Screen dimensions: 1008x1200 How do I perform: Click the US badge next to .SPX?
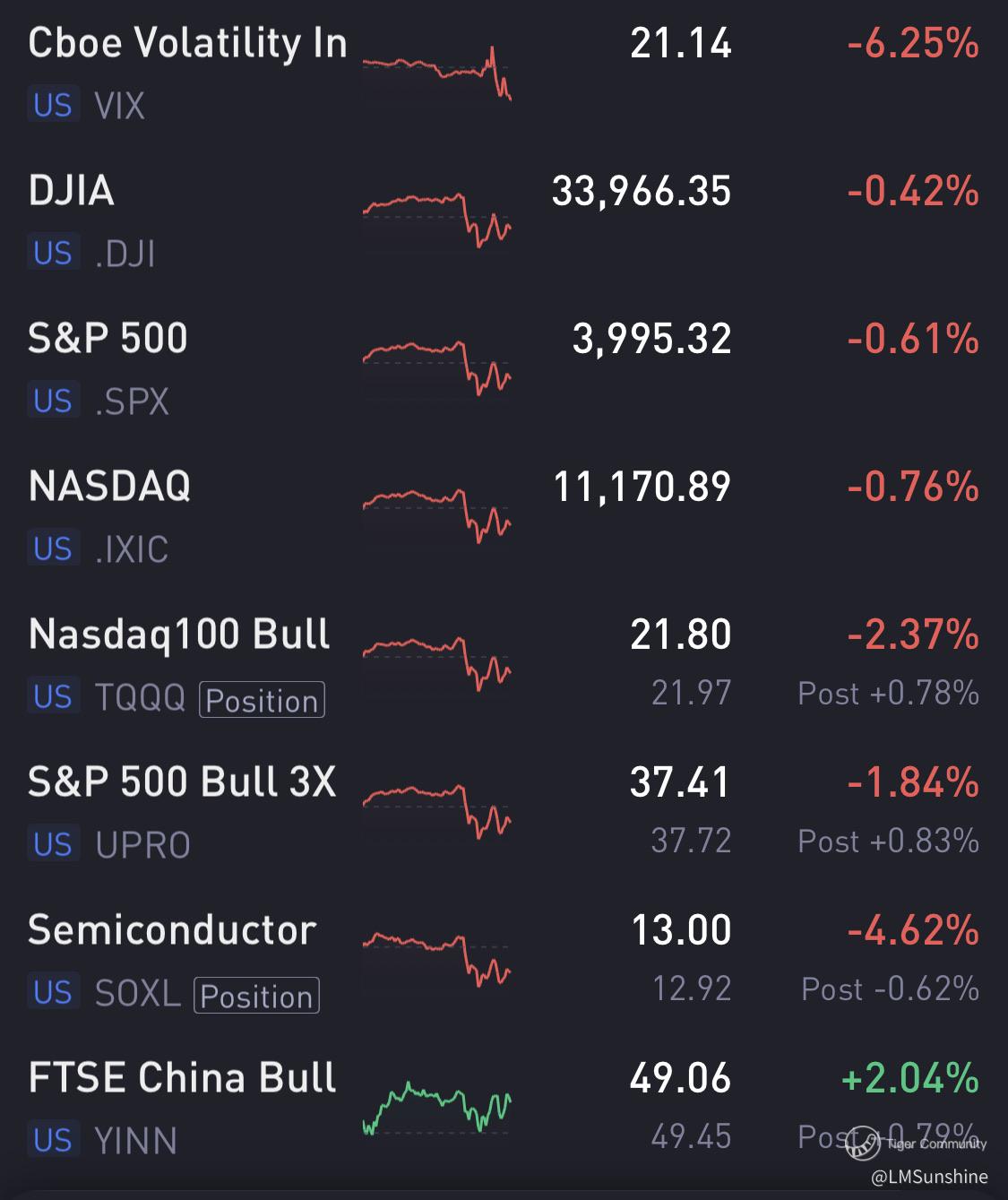pyautogui.click(x=53, y=401)
